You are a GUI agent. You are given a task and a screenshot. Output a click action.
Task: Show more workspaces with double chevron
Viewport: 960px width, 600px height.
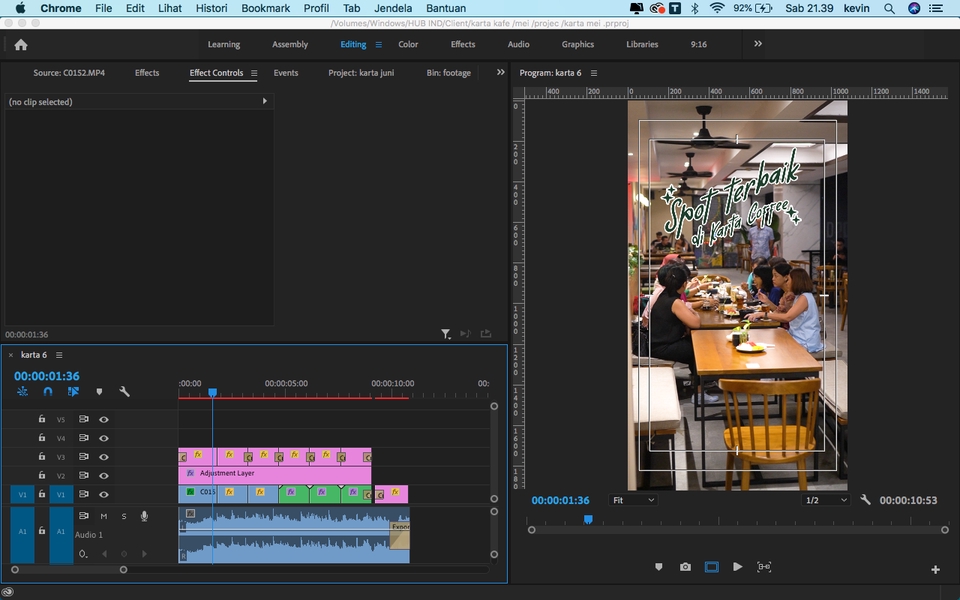point(758,44)
